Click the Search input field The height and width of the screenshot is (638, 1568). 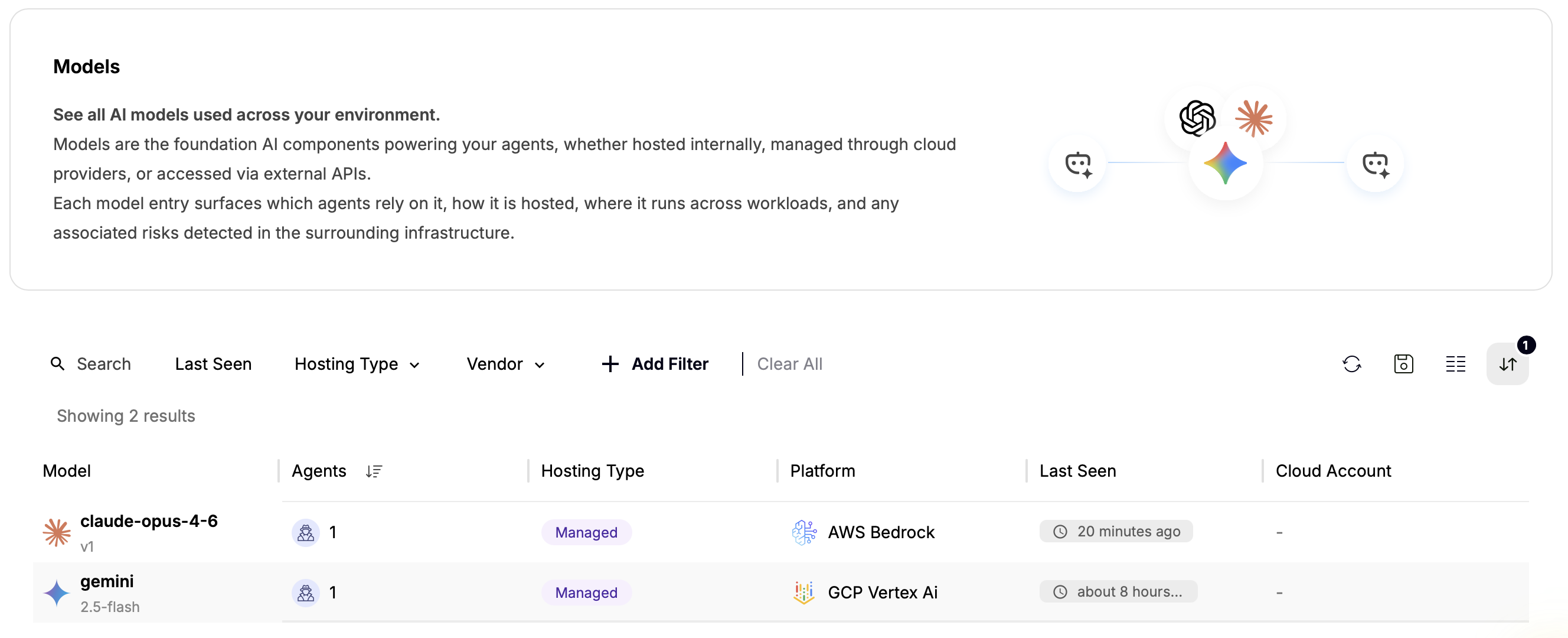pos(103,364)
